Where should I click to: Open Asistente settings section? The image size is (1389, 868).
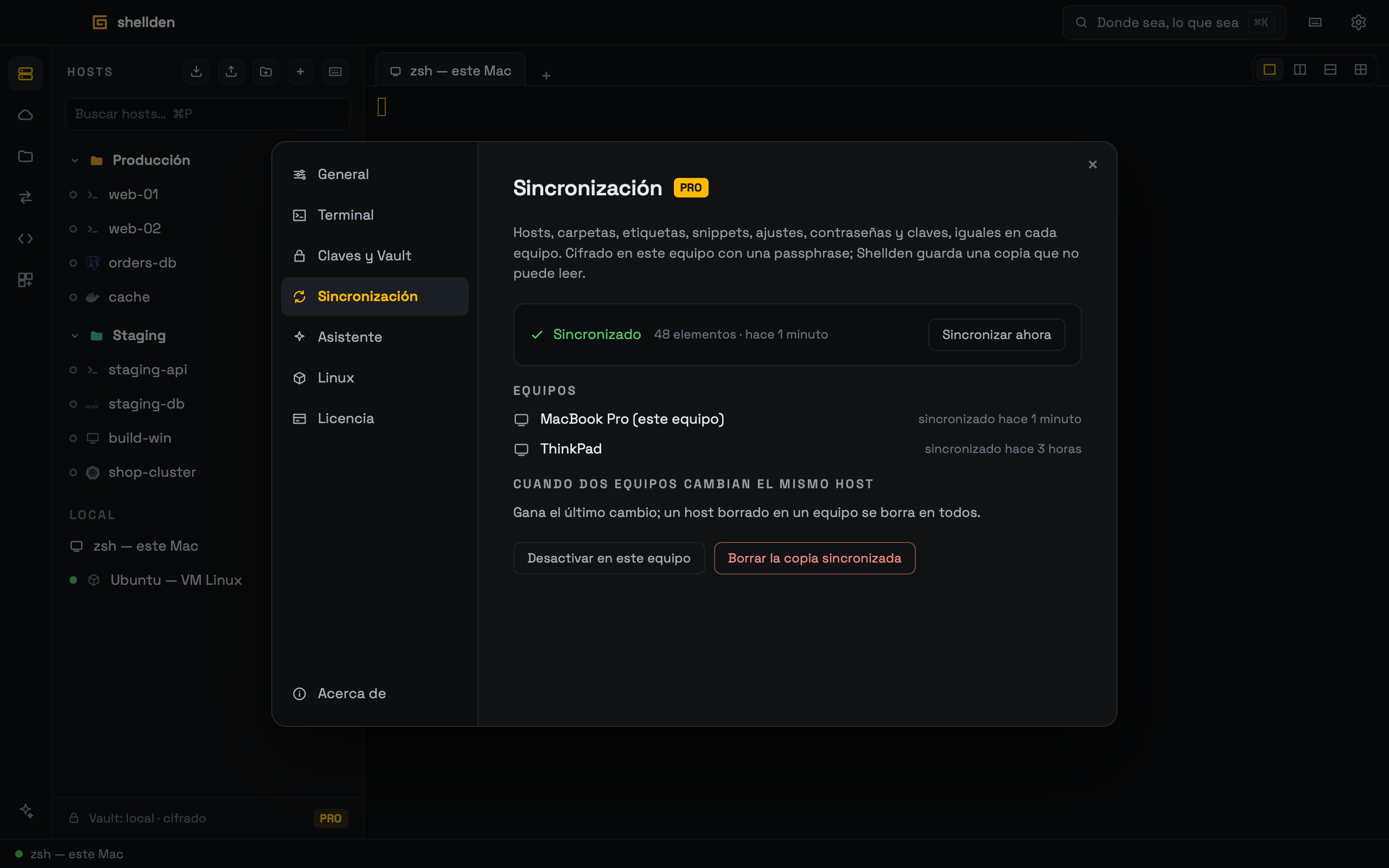pyautogui.click(x=375, y=337)
